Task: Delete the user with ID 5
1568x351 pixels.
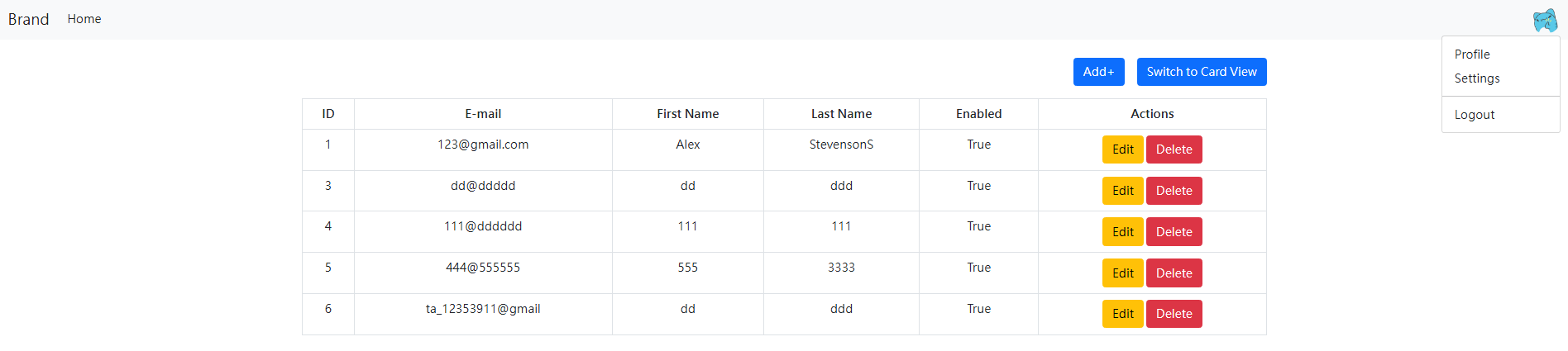Action: click(1174, 273)
